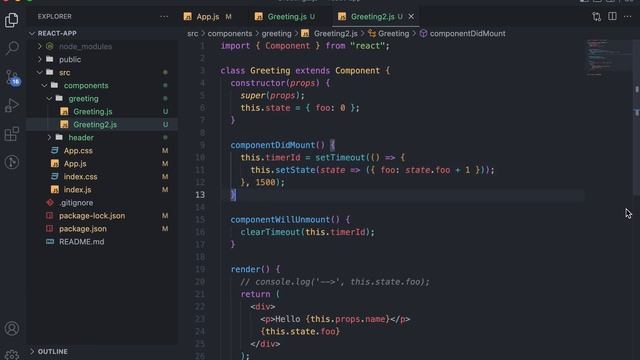
Task: Open package-lock.json file
Action: (102, 216)
